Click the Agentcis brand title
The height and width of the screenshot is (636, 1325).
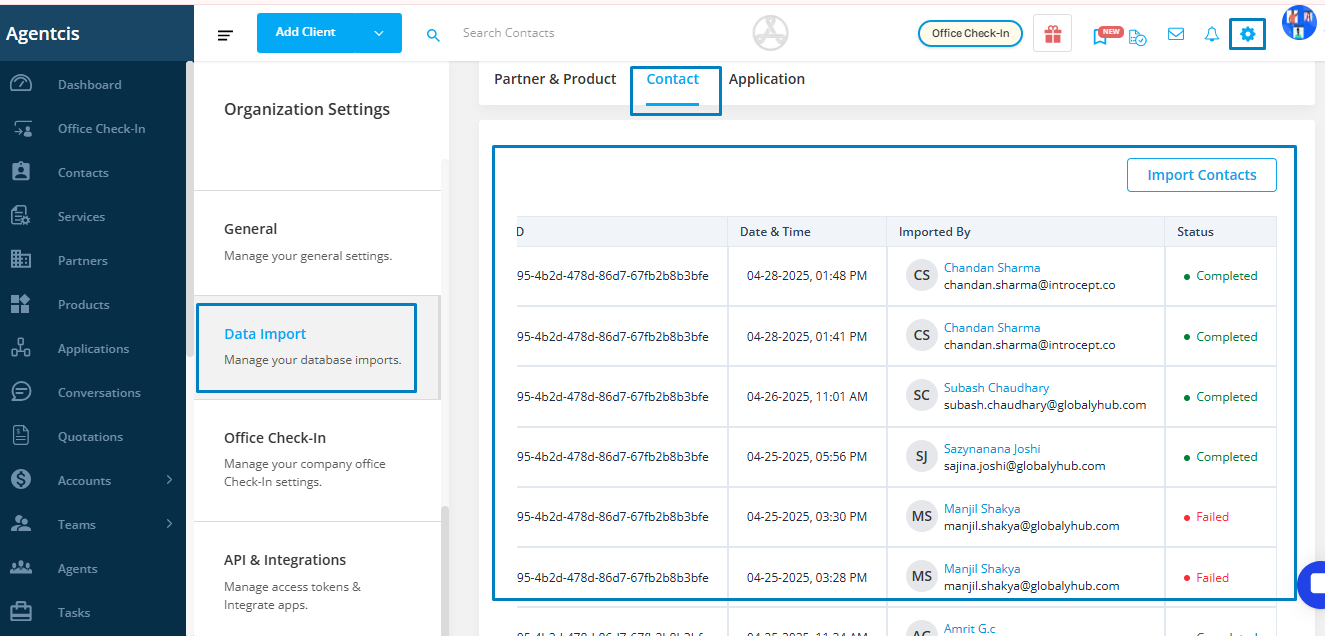coord(43,34)
